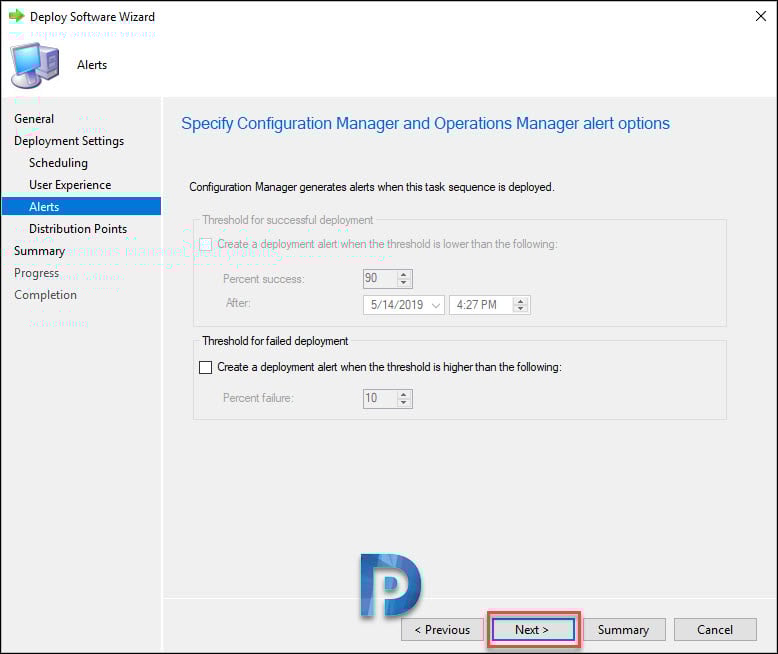778x654 pixels.
Task: Select the User Experience step
Action: click(70, 185)
